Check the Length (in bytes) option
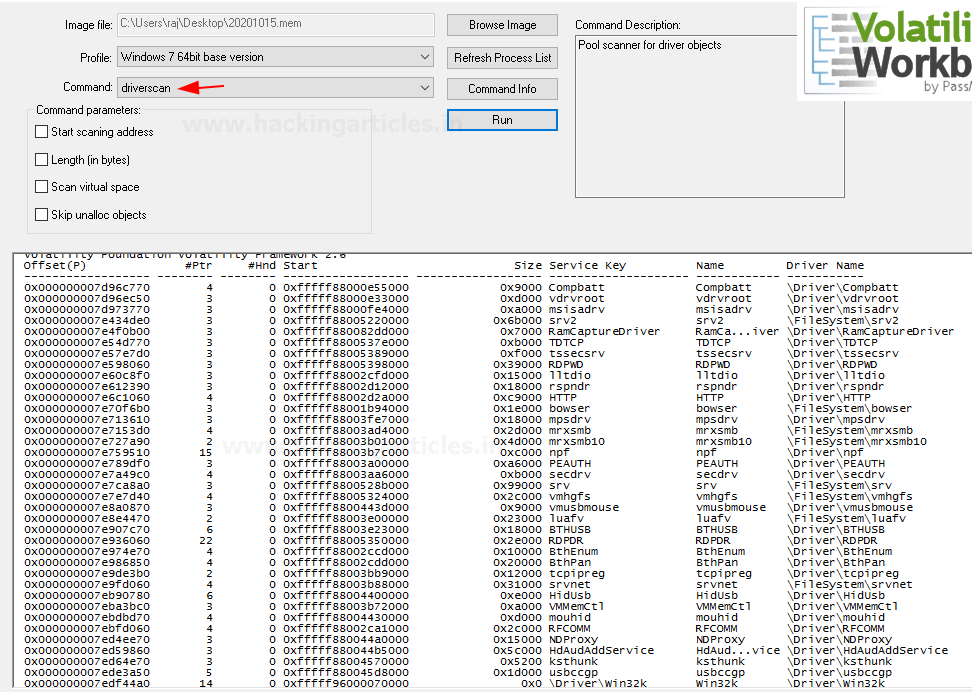This screenshot has width=972, height=692. [x=42, y=160]
